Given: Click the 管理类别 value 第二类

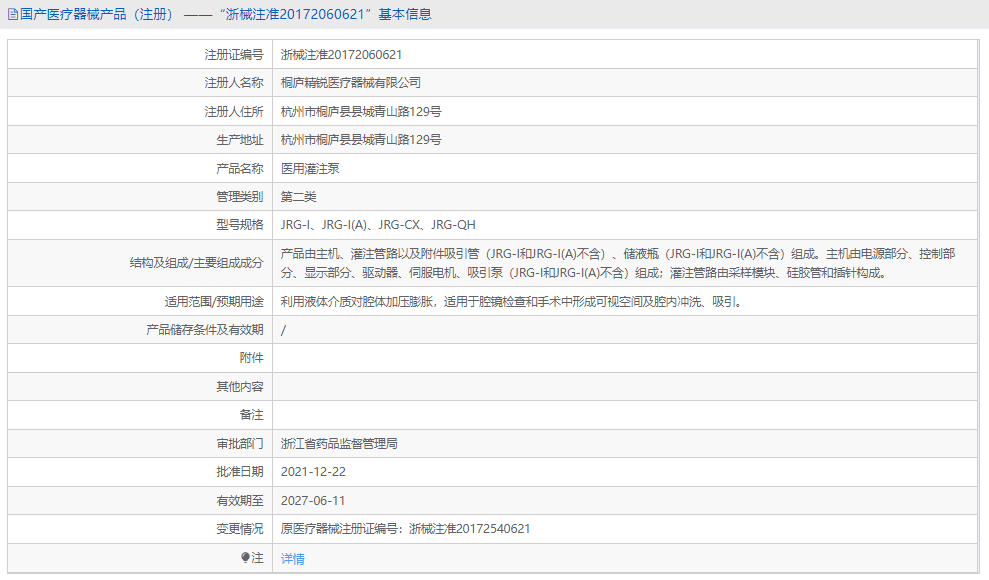Looking at the screenshot, I should (299, 196).
